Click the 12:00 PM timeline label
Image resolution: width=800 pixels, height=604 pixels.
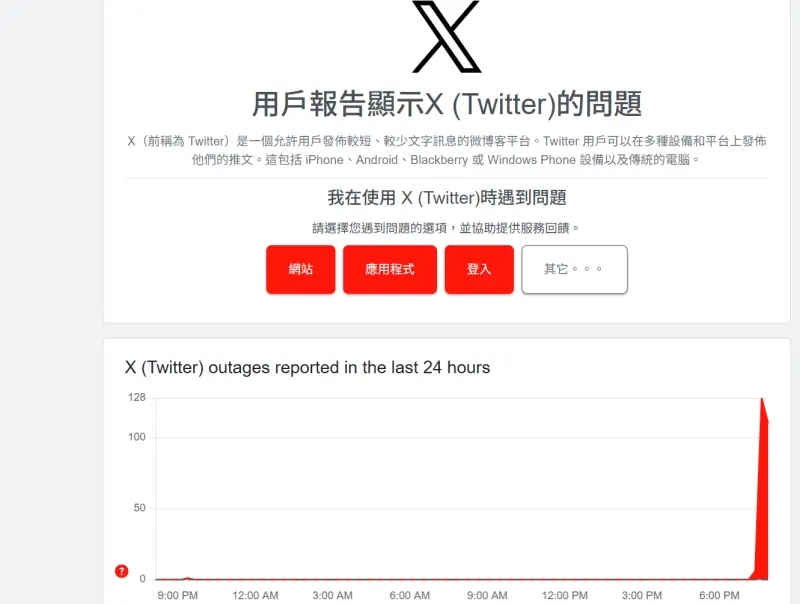564,594
